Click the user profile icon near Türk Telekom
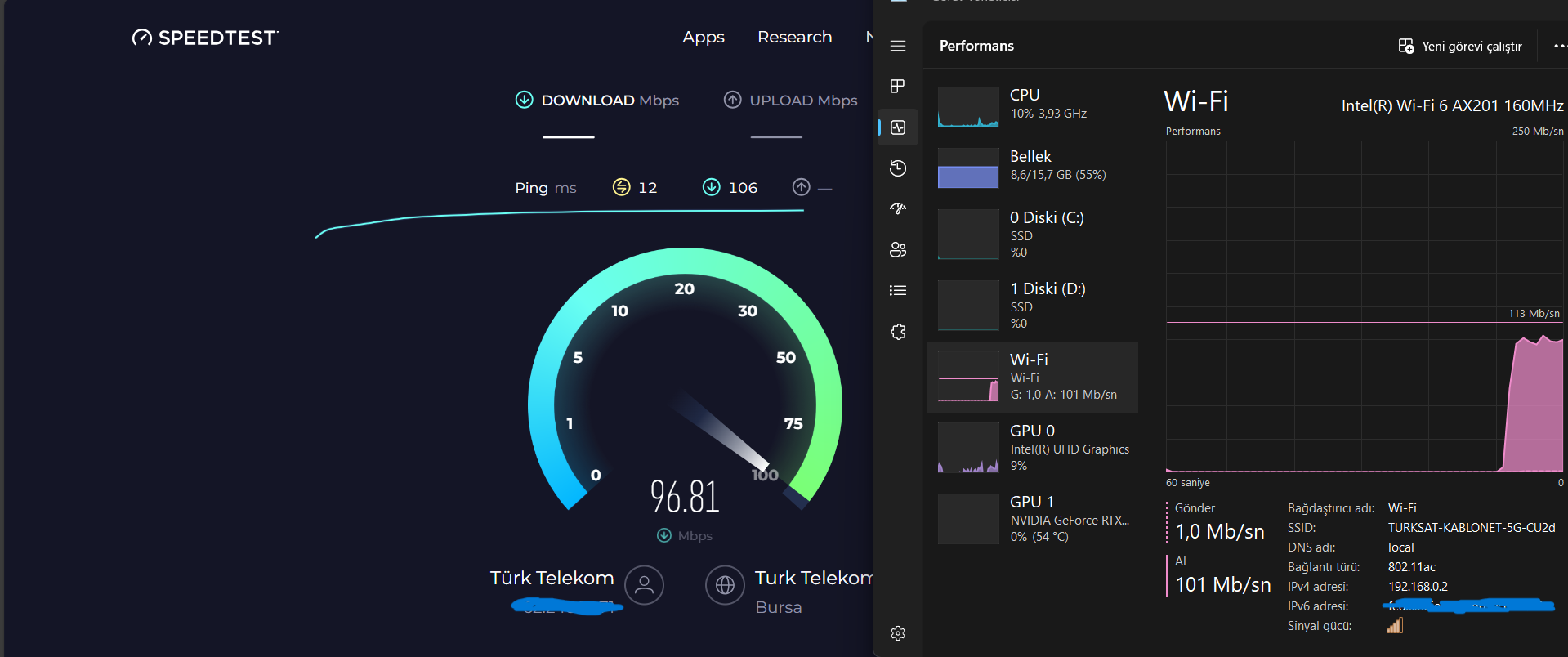This screenshot has height=657, width=1568. [x=644, y=585]
